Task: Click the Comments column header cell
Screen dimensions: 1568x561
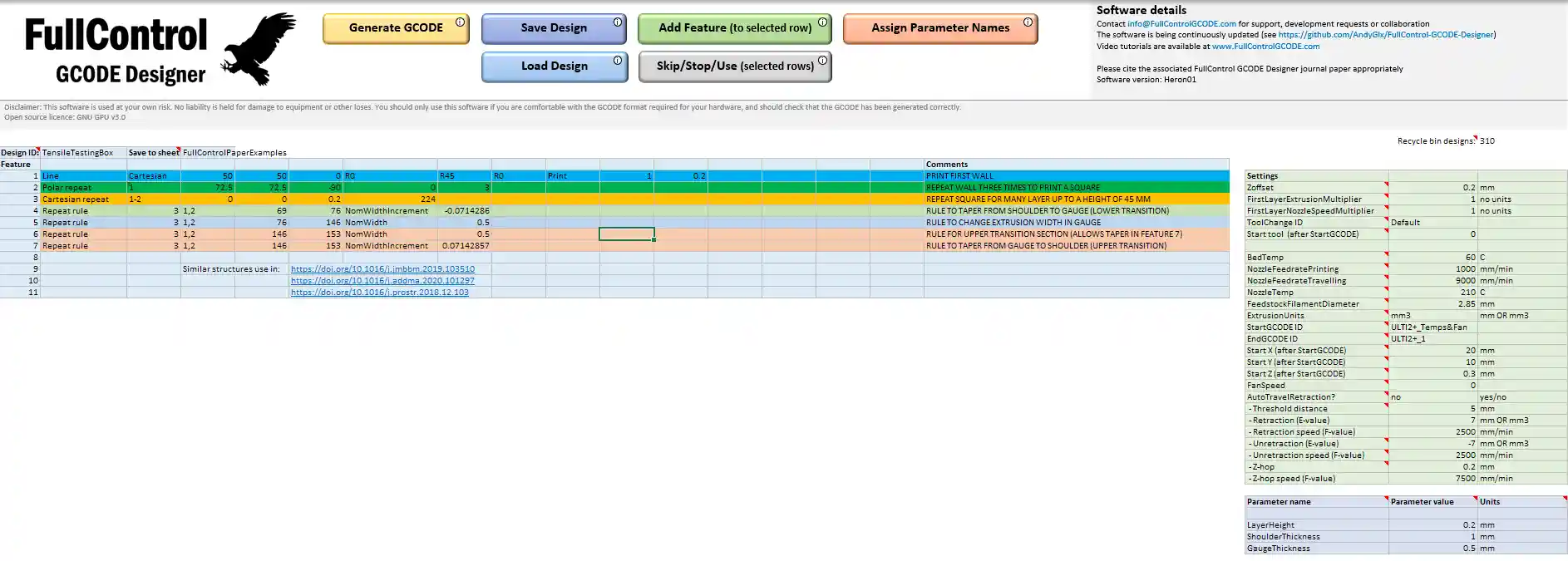Action: pos(1077,165)
